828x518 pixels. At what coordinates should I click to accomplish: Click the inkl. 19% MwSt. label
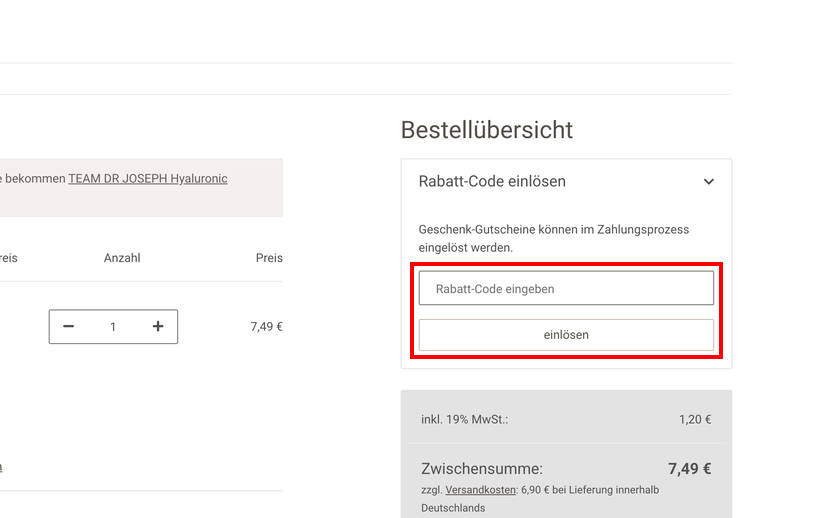[x=465, y=419]
